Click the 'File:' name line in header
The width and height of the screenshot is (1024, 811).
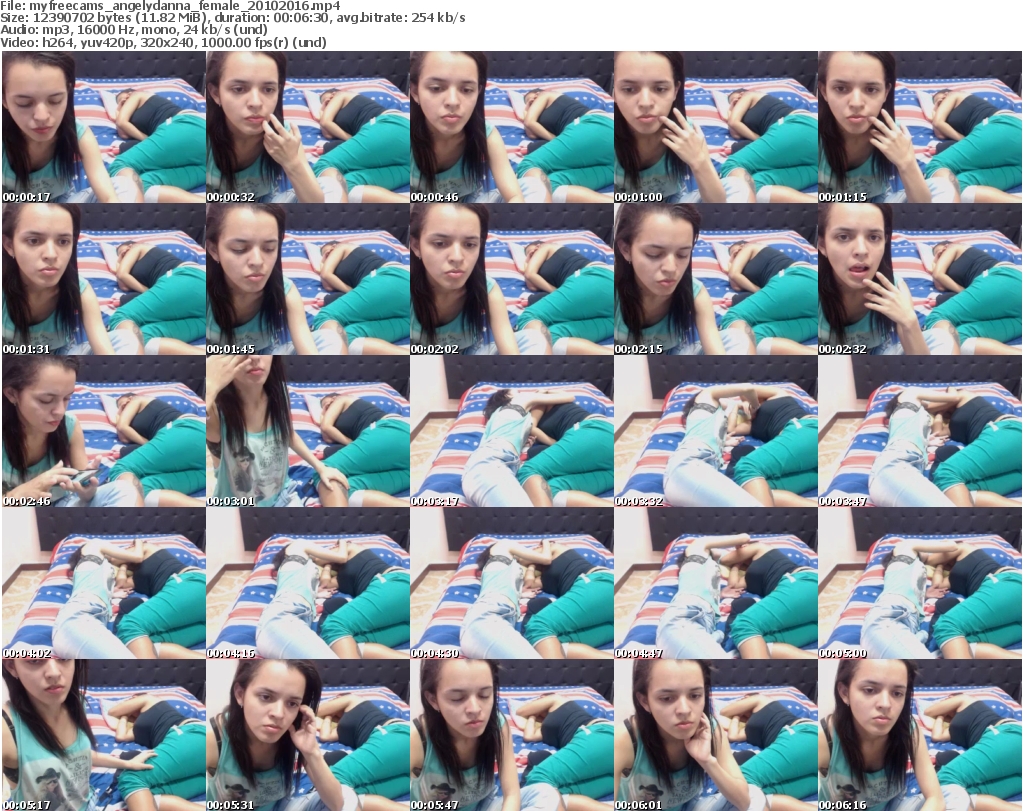(170, 6)
